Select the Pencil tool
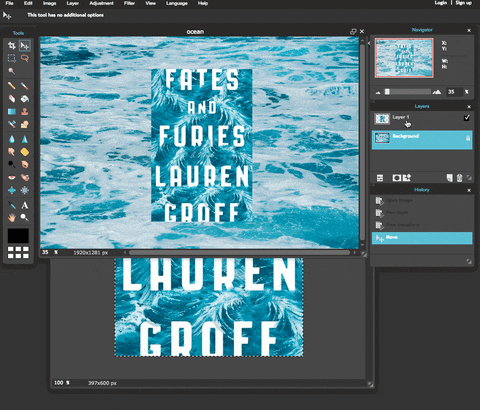 (12, 86)
